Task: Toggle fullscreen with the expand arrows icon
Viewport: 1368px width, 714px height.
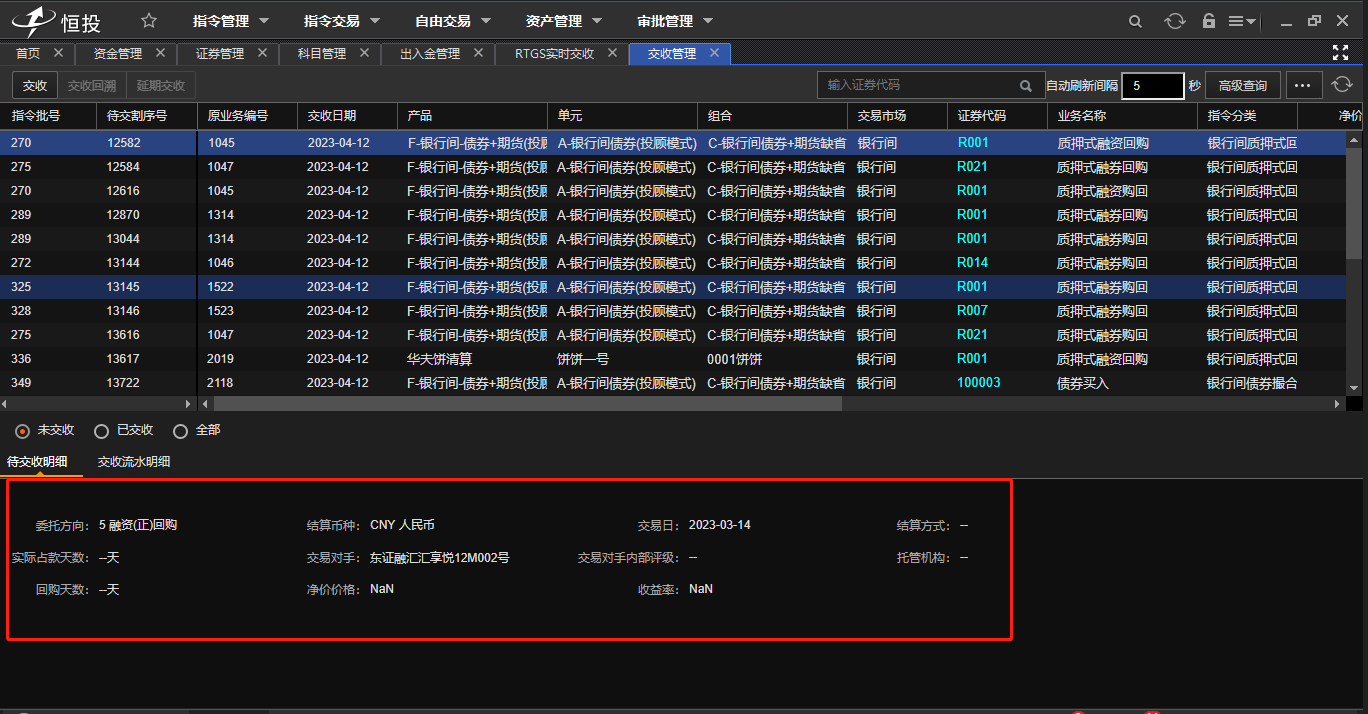Action: [1341, 53]
